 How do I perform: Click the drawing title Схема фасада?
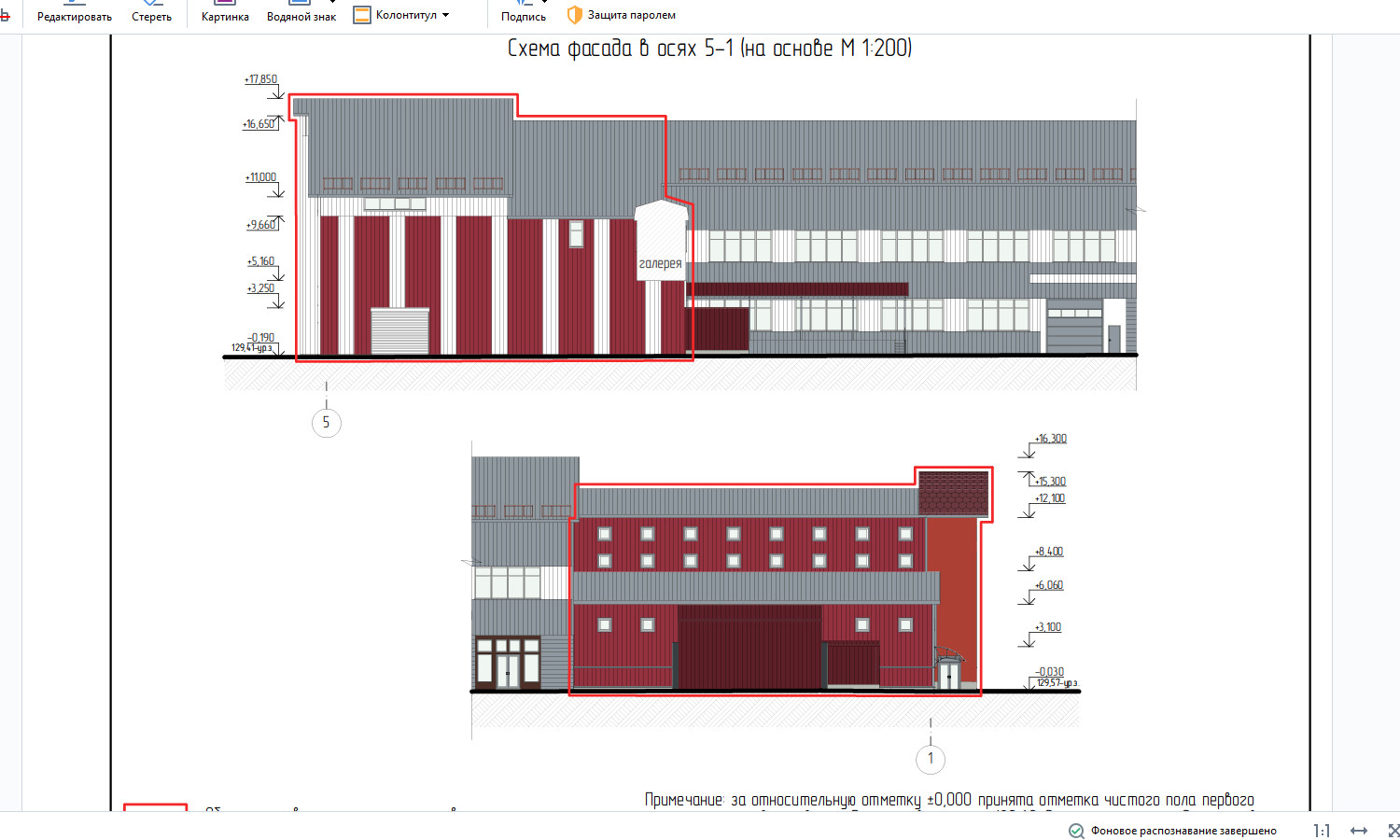click(709, 49)
